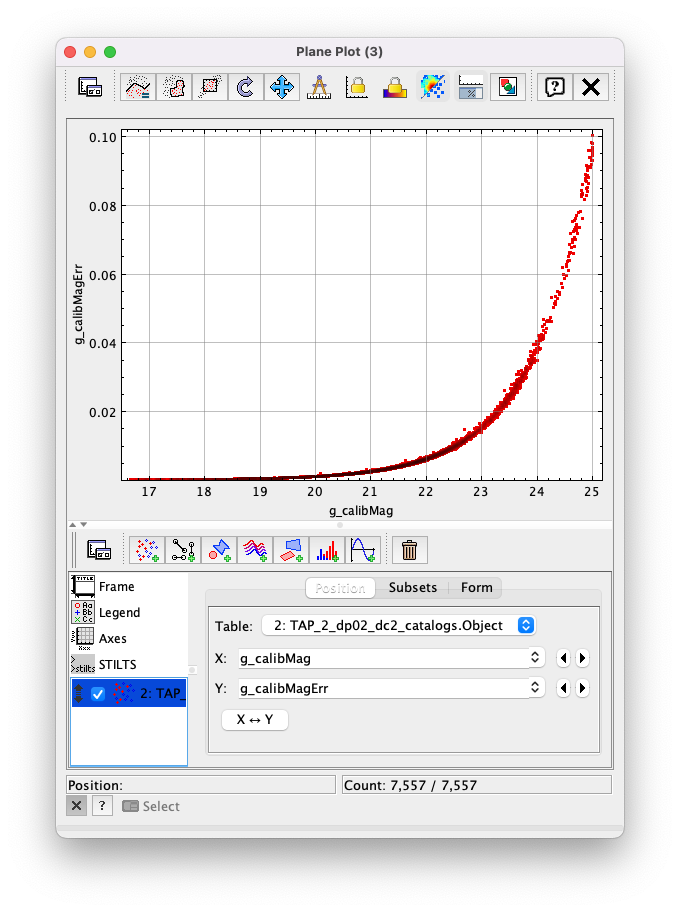
Task: Expand plot with split pane down arrow
Action: (x=84, y=525)
